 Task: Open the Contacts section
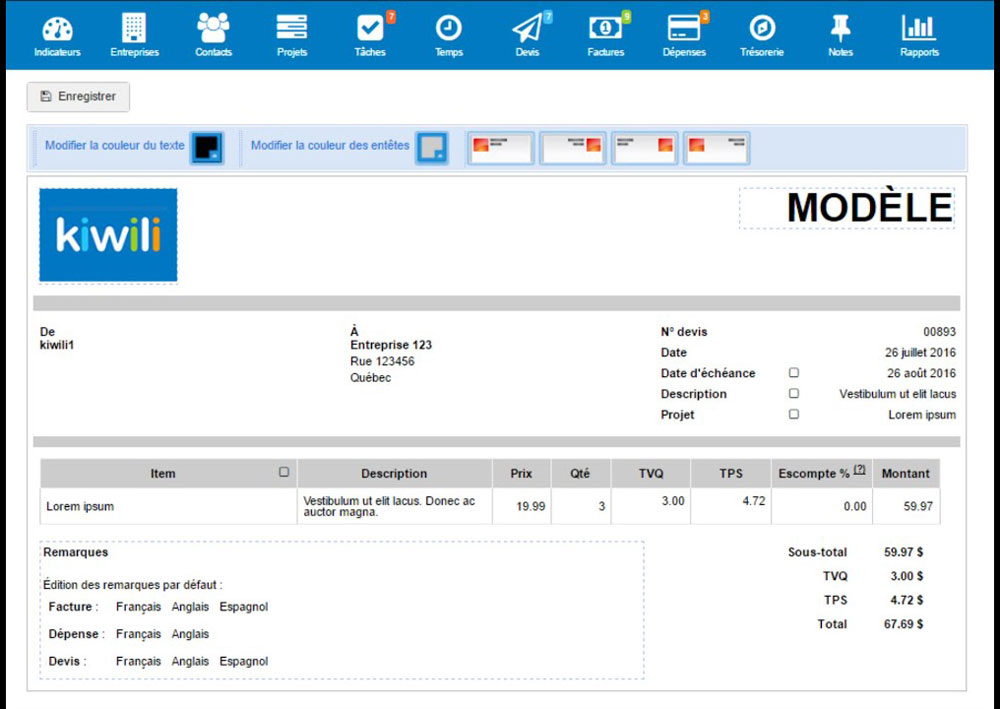(213, 29)
